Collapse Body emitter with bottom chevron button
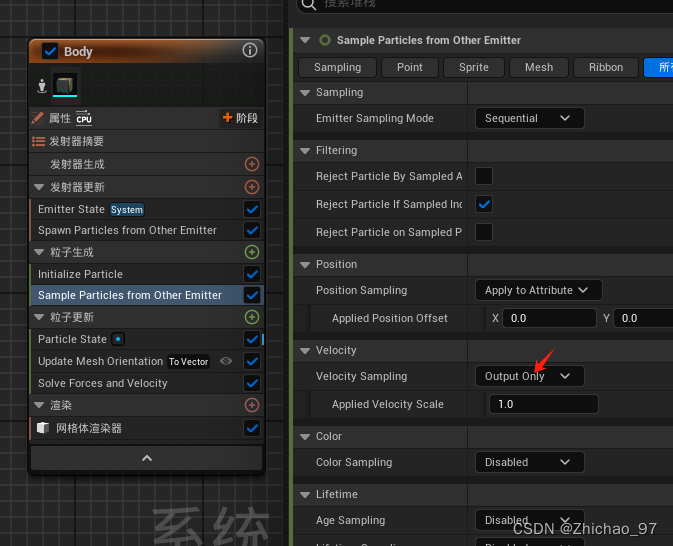Image resolution: width=673 pixels, height=546 pixels. click(x=146, y=458)
